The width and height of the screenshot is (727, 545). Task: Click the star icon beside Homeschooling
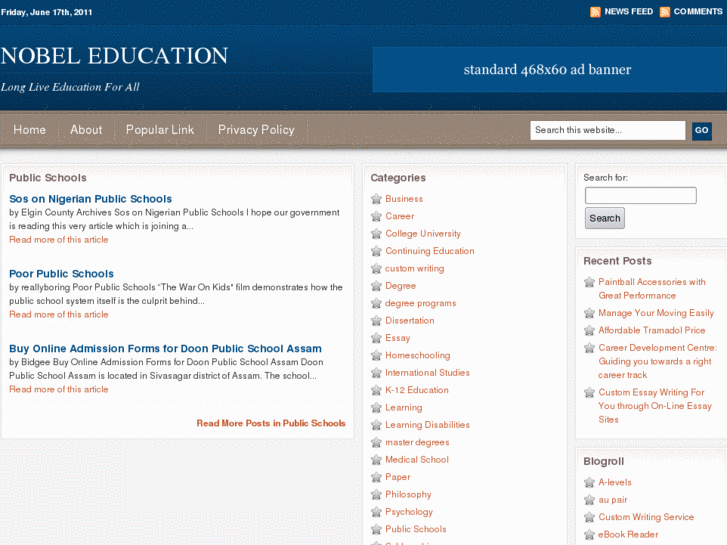pyautogui.click(x=376, y=355)
